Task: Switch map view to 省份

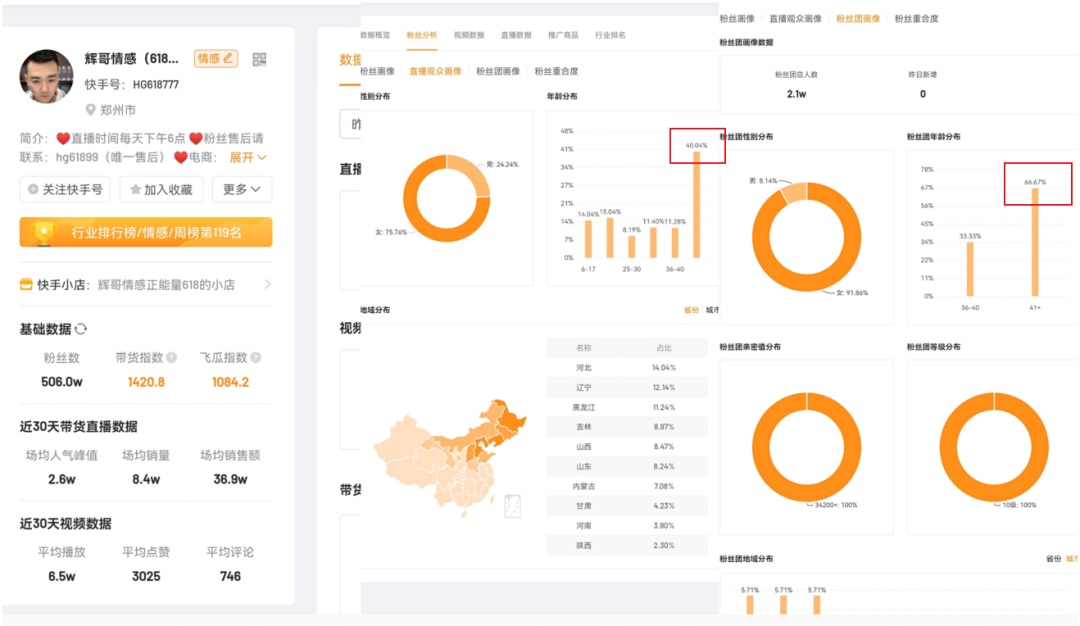Action: [691, 310]
